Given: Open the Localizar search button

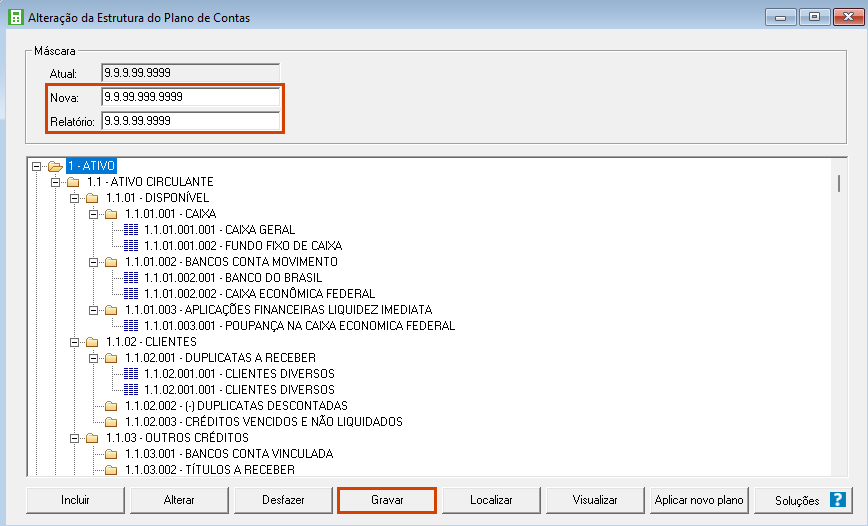Looking at the screenshot, I should tap(491, 500).
